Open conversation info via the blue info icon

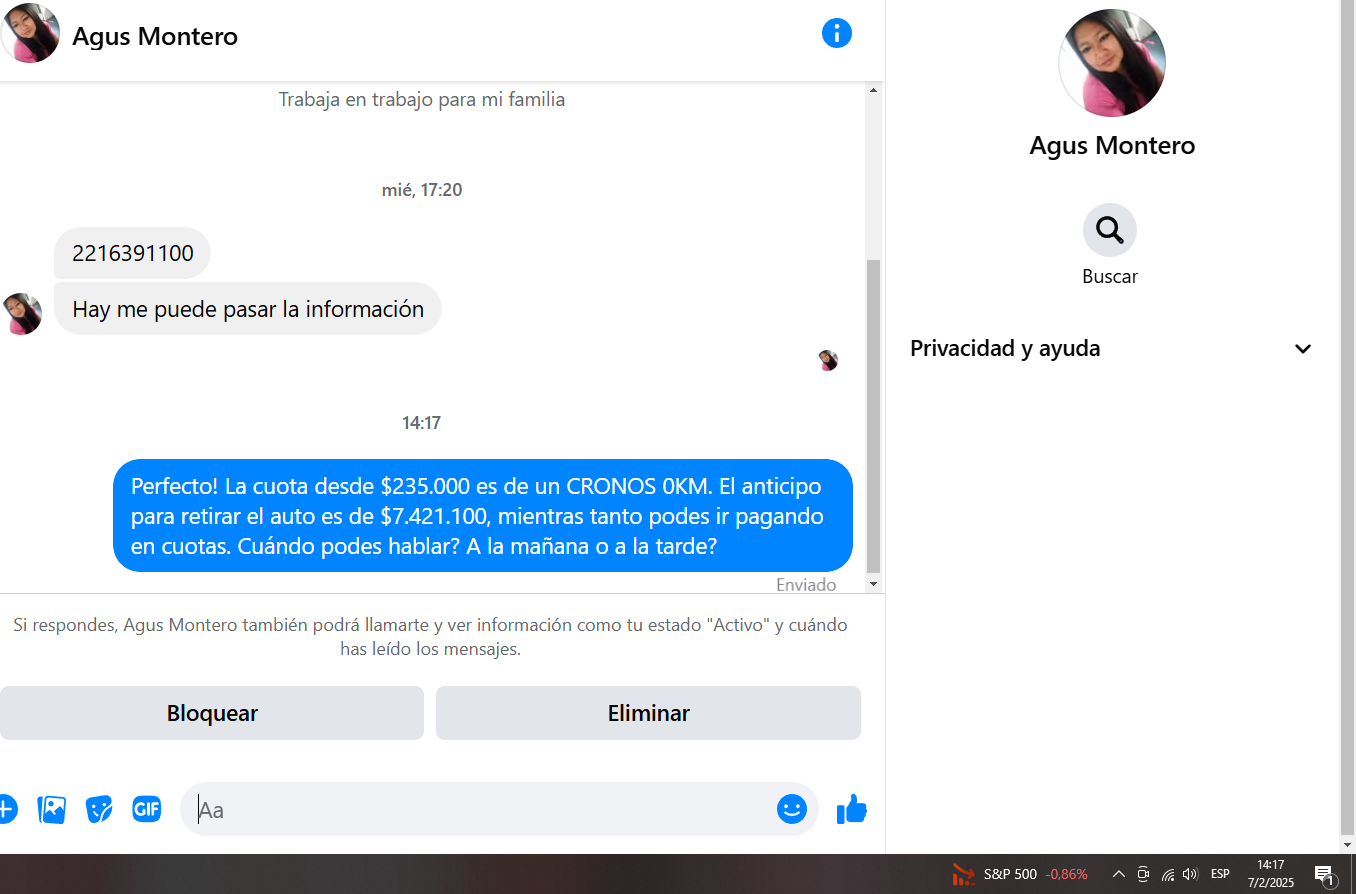(837, 33)
